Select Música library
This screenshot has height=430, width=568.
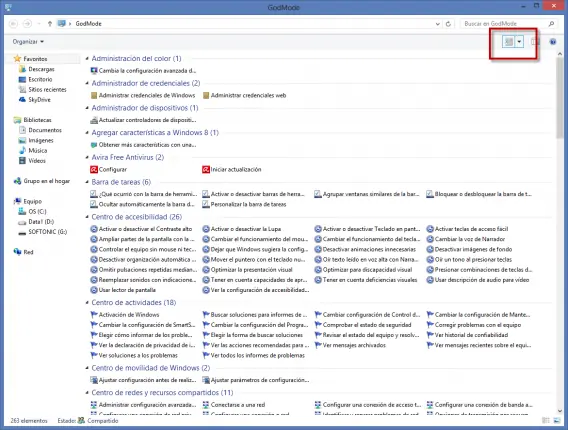coord(33,150)
